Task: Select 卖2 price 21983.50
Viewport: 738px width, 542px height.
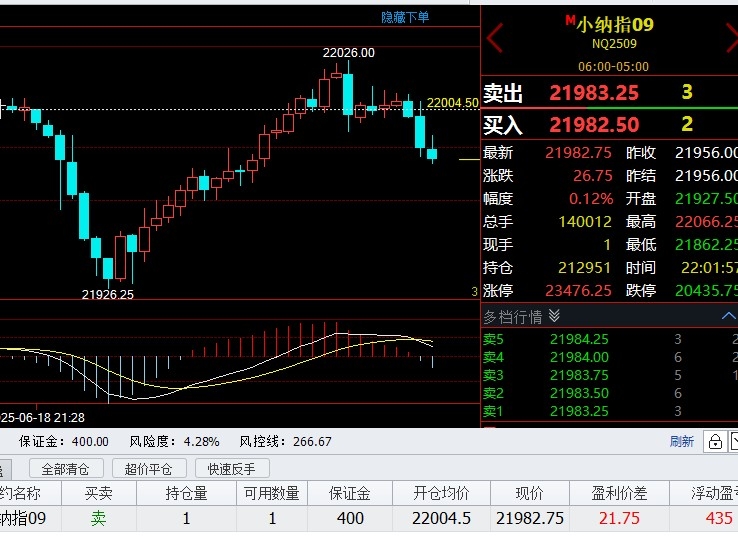Action: click(x=579, y=393)
